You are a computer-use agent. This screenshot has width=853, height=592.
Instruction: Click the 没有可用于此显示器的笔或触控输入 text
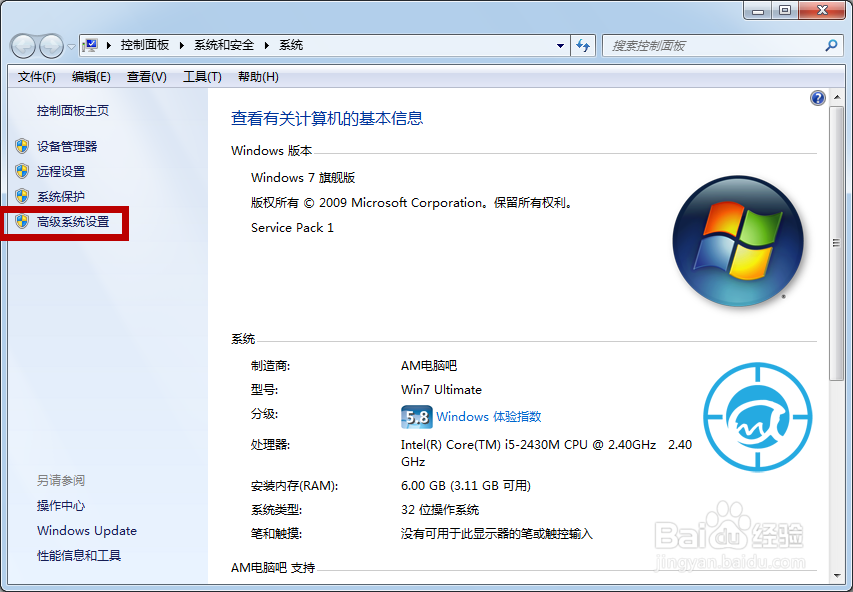coord(497,534)
